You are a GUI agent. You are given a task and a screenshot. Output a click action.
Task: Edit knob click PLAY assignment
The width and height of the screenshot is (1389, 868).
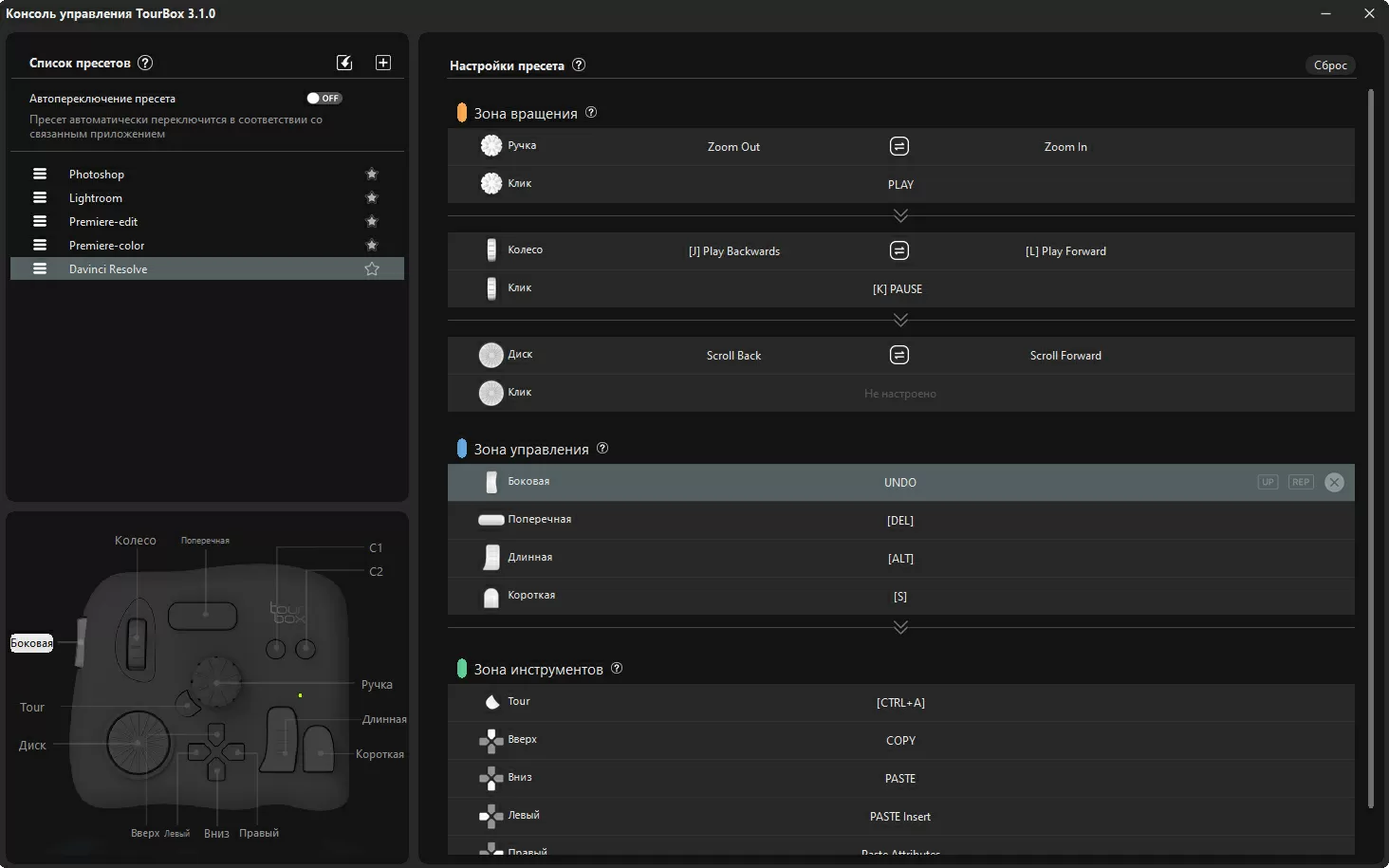pyautogui.click(x=900, y=185)
